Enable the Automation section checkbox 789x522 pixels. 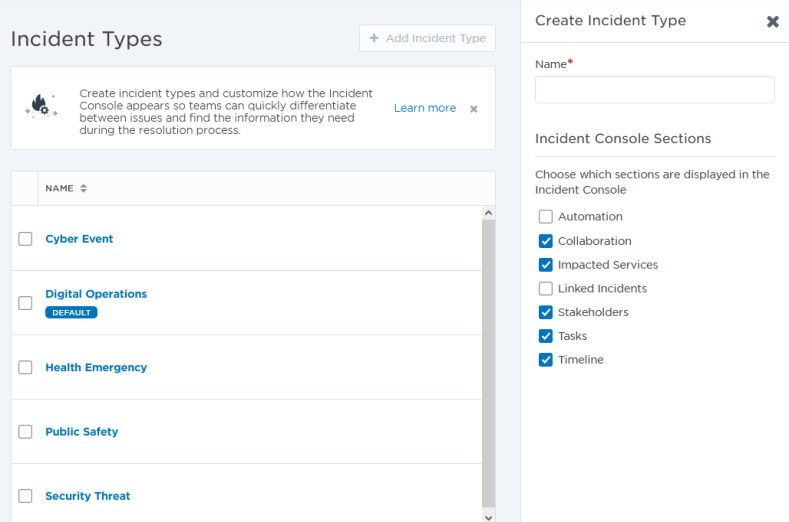click(x=546, y=217)
